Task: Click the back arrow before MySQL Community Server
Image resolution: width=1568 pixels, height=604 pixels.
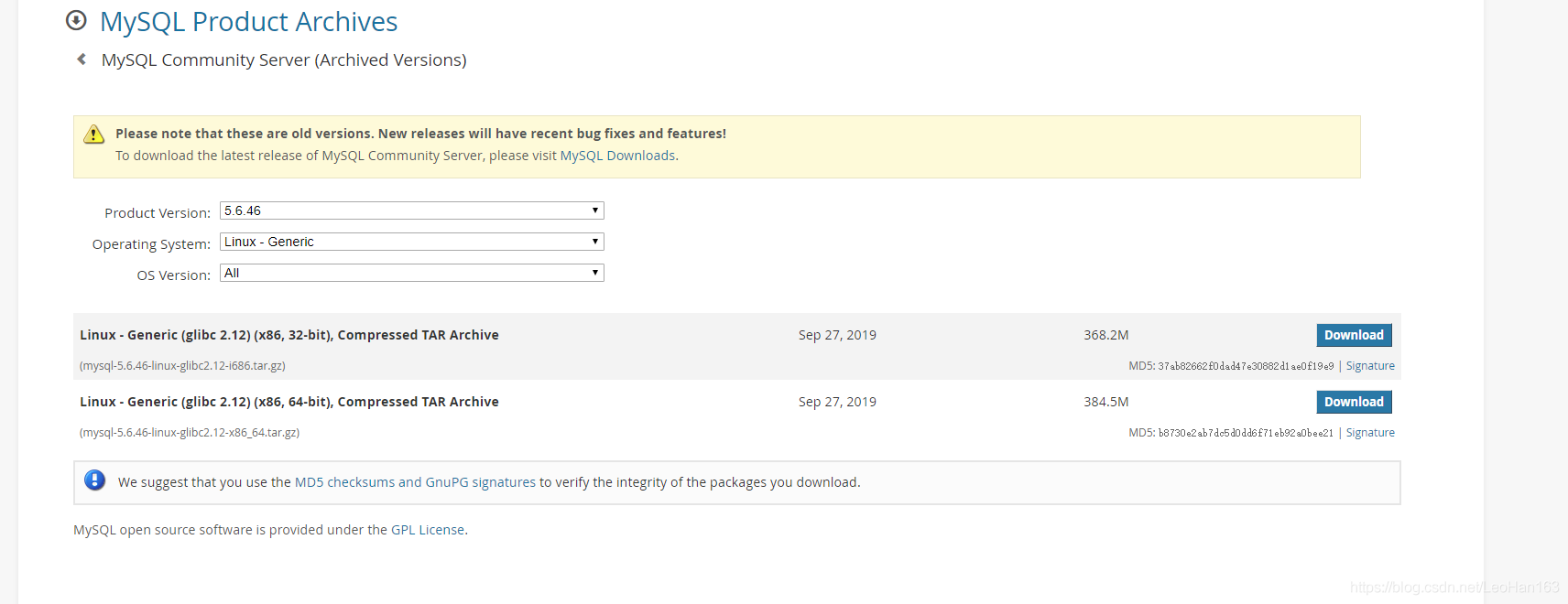Action: (x=82, y=59)
